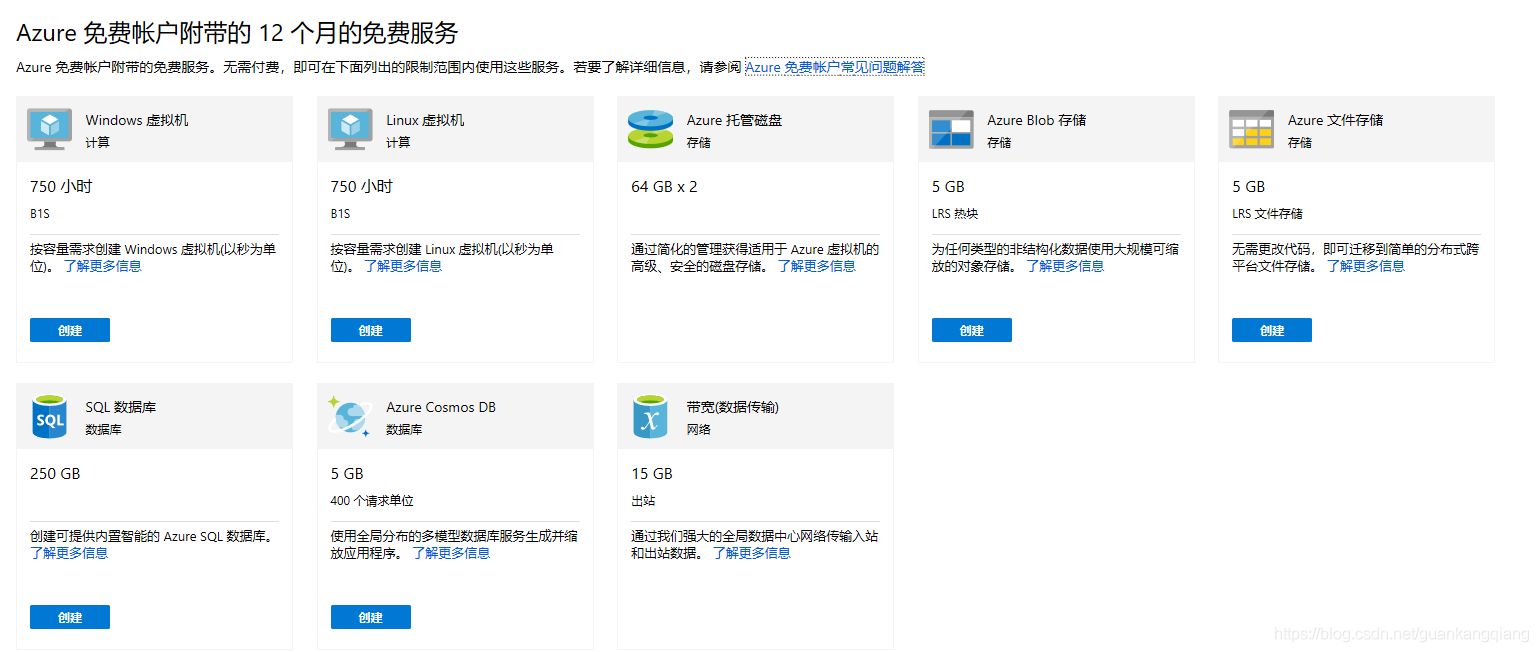
Task: Click the 250 GB value
Action: [x=55, y=474]
